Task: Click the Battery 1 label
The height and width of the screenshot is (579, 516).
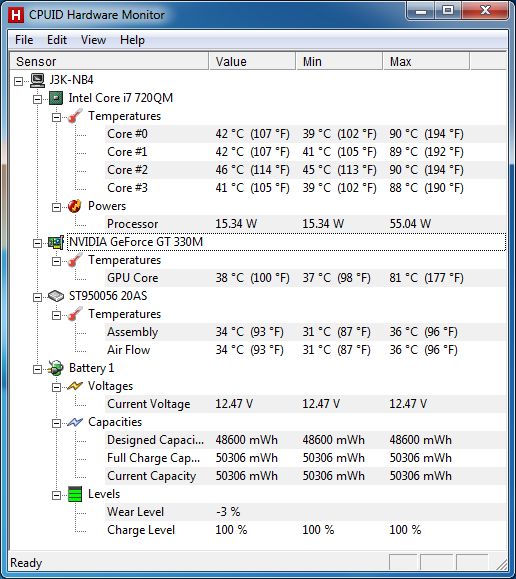Action: 92,368
